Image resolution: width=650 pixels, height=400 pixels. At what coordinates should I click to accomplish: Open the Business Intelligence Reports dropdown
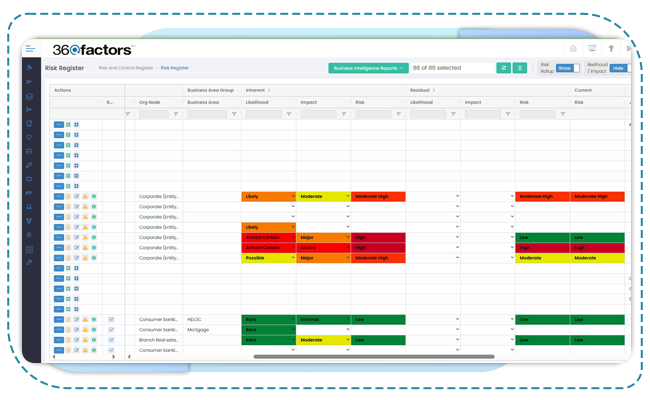tap(368, 68)
